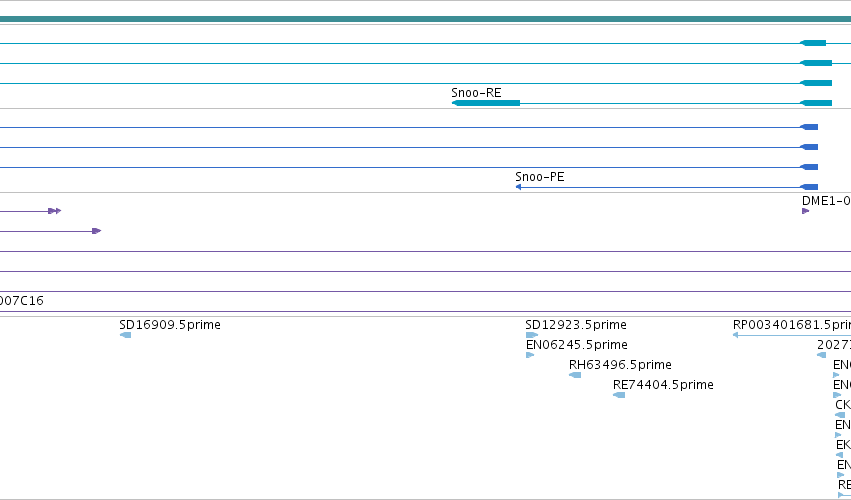Select the purple feature with double arrowhead
Image resolution: width=851 pixels, height=500 pixels.
[30, 211]
